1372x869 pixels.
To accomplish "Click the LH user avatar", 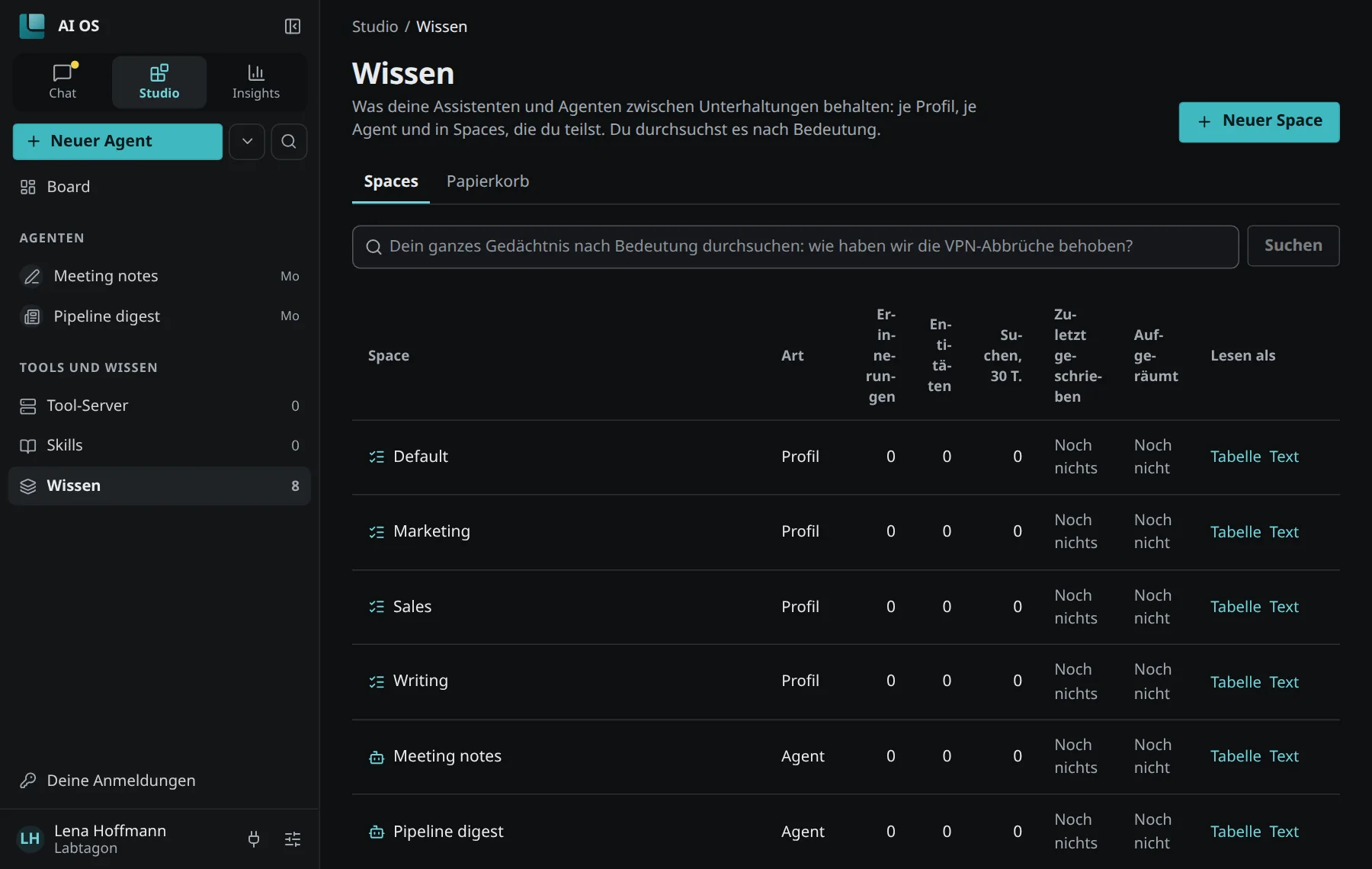I will pos(30,839).
